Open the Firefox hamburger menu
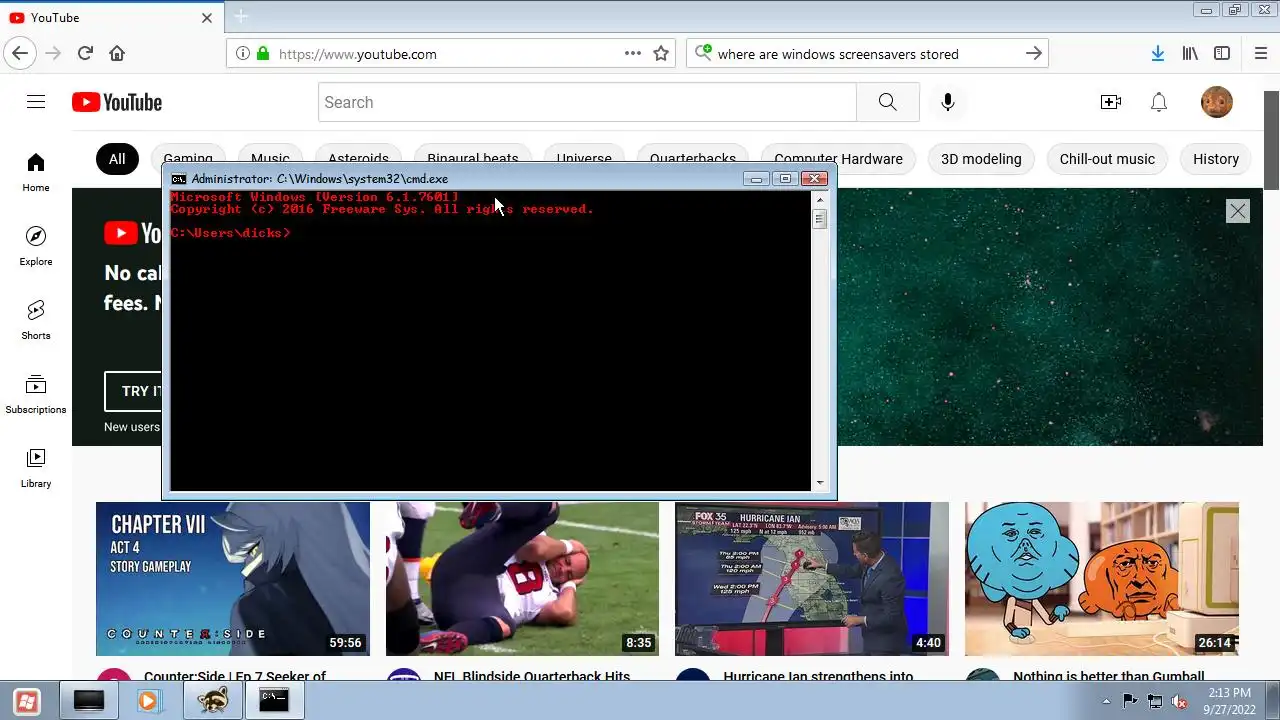This screenshot has height=720, width=1280. pos(1260,54)
